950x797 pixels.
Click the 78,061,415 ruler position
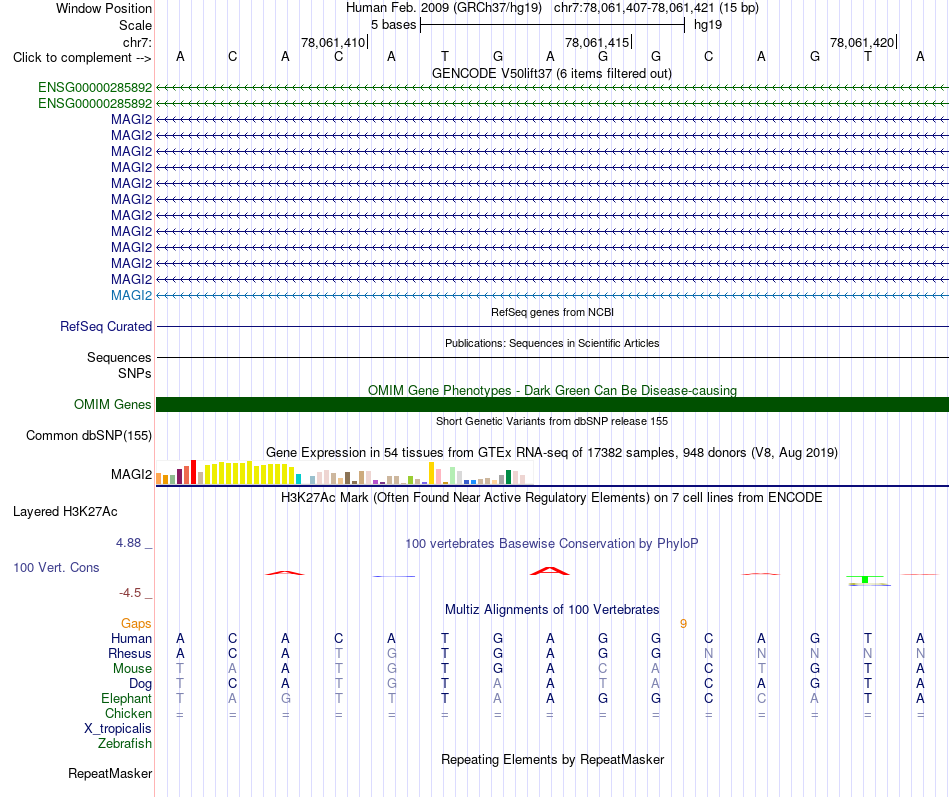click(597, 42)
